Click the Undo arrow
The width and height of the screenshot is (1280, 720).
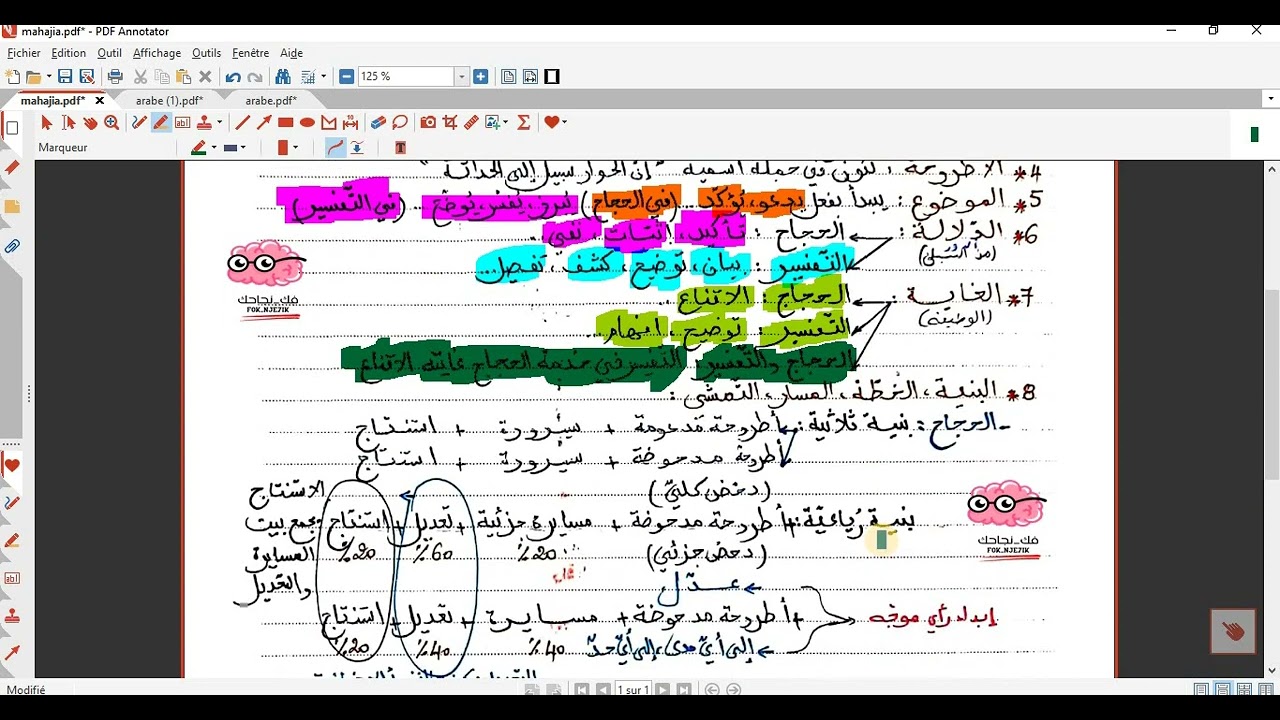click(233, 77)
